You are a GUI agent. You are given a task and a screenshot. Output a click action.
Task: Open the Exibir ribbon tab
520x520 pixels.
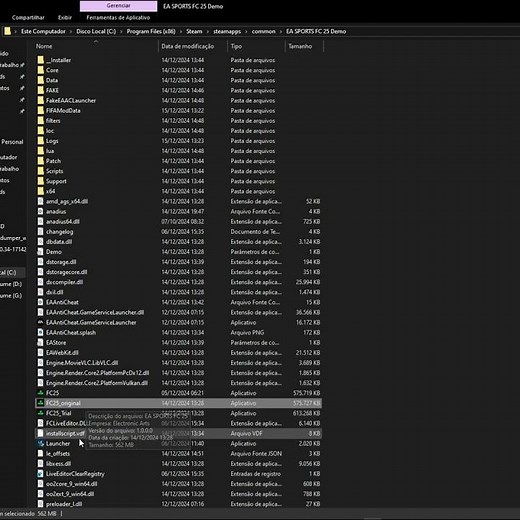pos(65,18)
